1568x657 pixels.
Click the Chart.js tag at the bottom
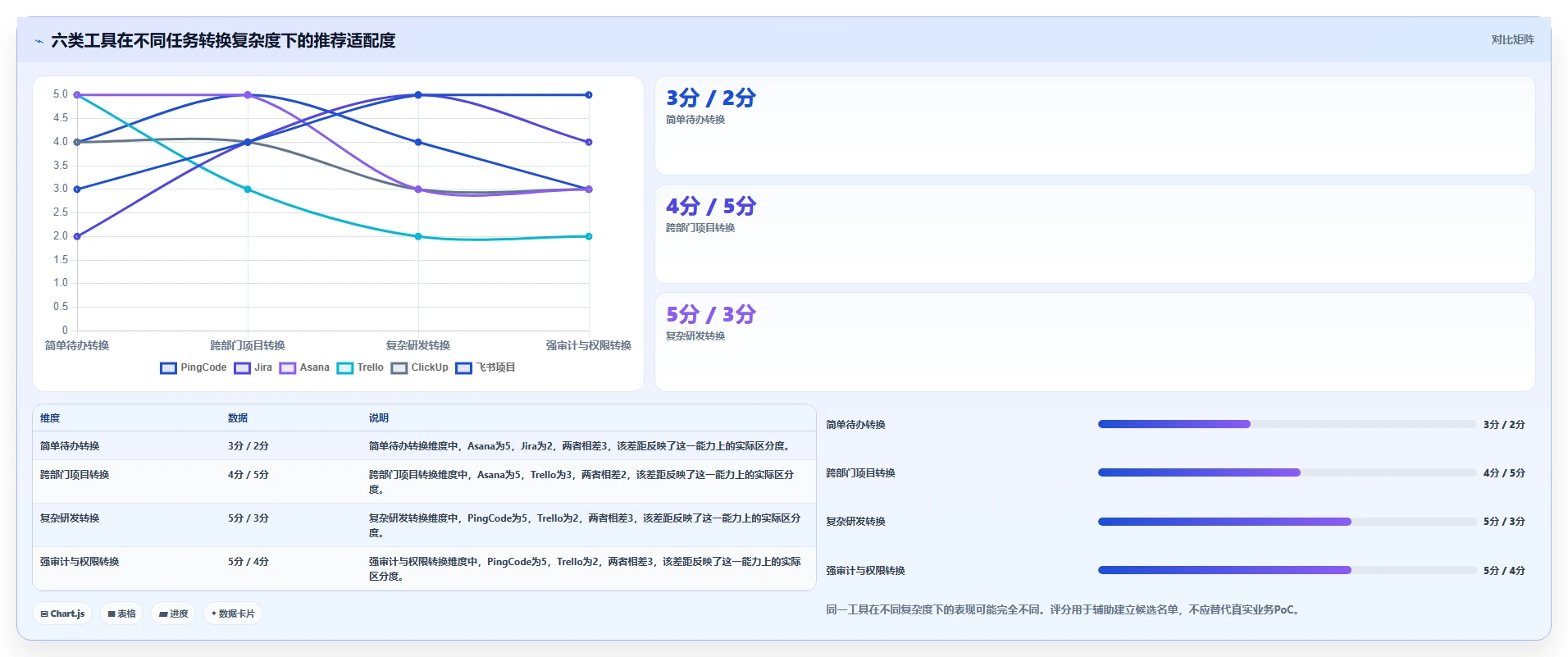(x=62, y=614)
